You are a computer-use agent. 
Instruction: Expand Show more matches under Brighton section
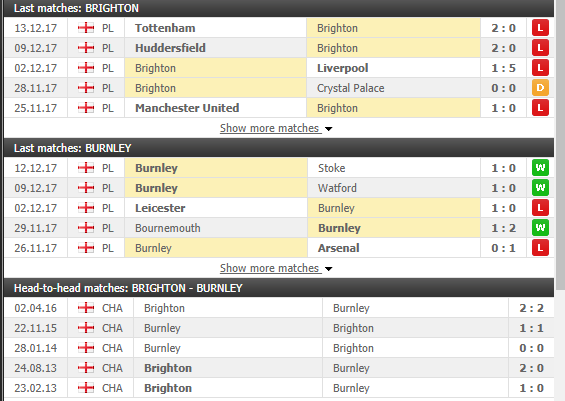coord(269,128)
